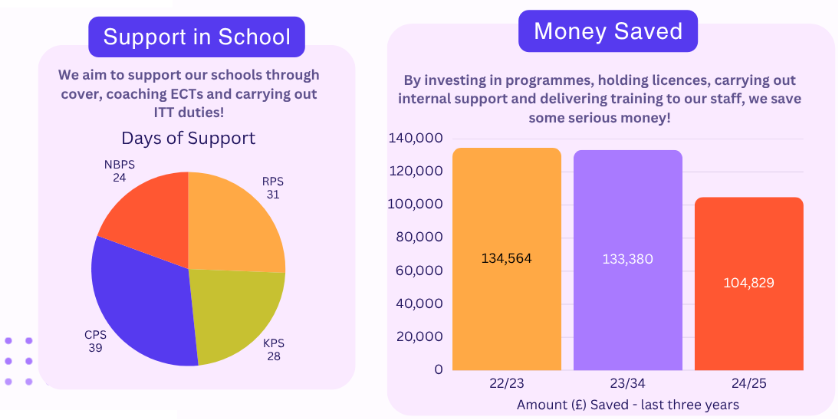Click the Amount (£) Saved axis caption
This screenshot has height=419, width=838.
(627, 404)
